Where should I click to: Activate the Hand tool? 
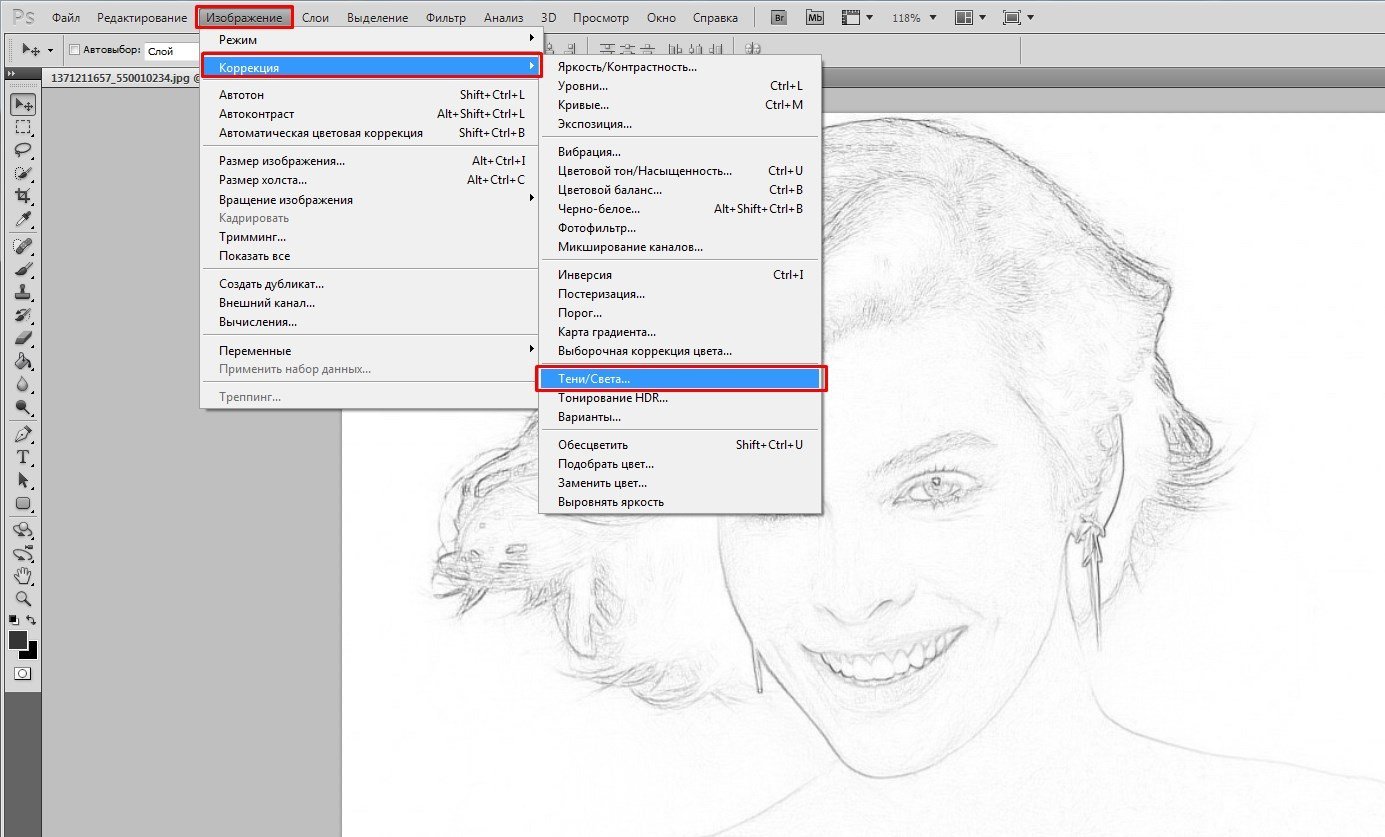[x=22, y=575]
